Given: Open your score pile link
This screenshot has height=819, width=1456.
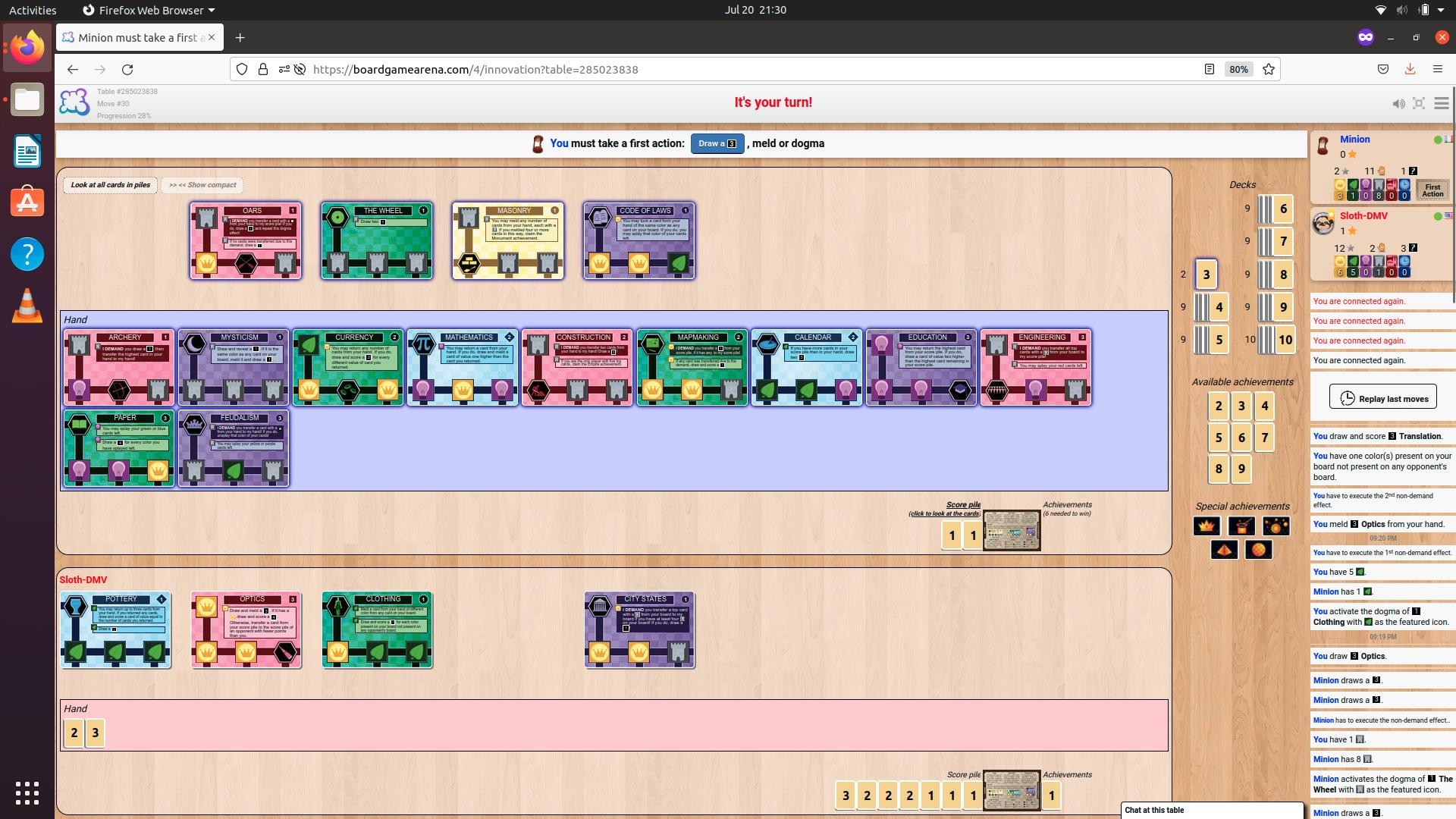Looking at the screenshot, I should click(963, 505).
